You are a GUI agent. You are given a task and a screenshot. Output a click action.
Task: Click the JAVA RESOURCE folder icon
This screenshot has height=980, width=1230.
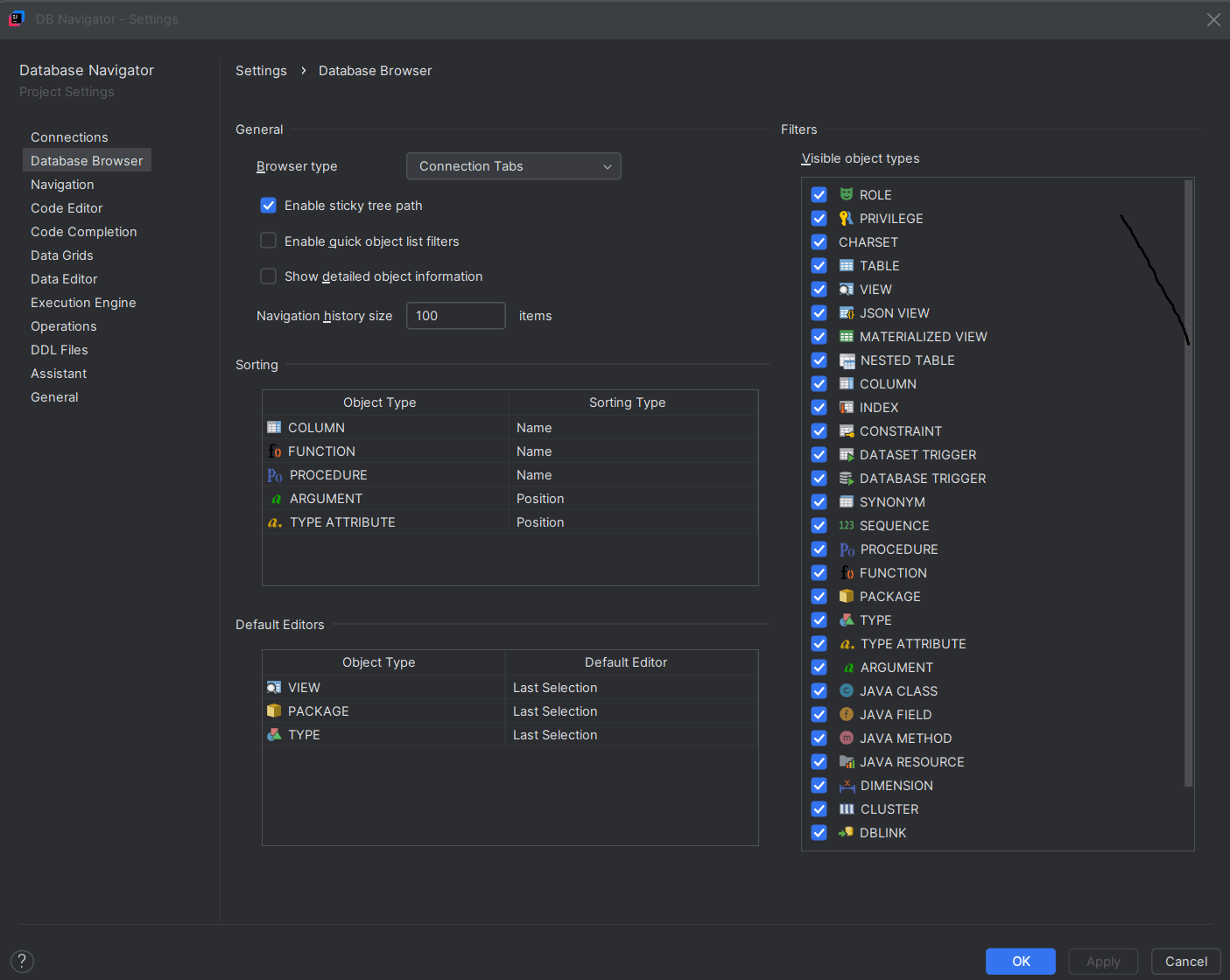[847, 761]
